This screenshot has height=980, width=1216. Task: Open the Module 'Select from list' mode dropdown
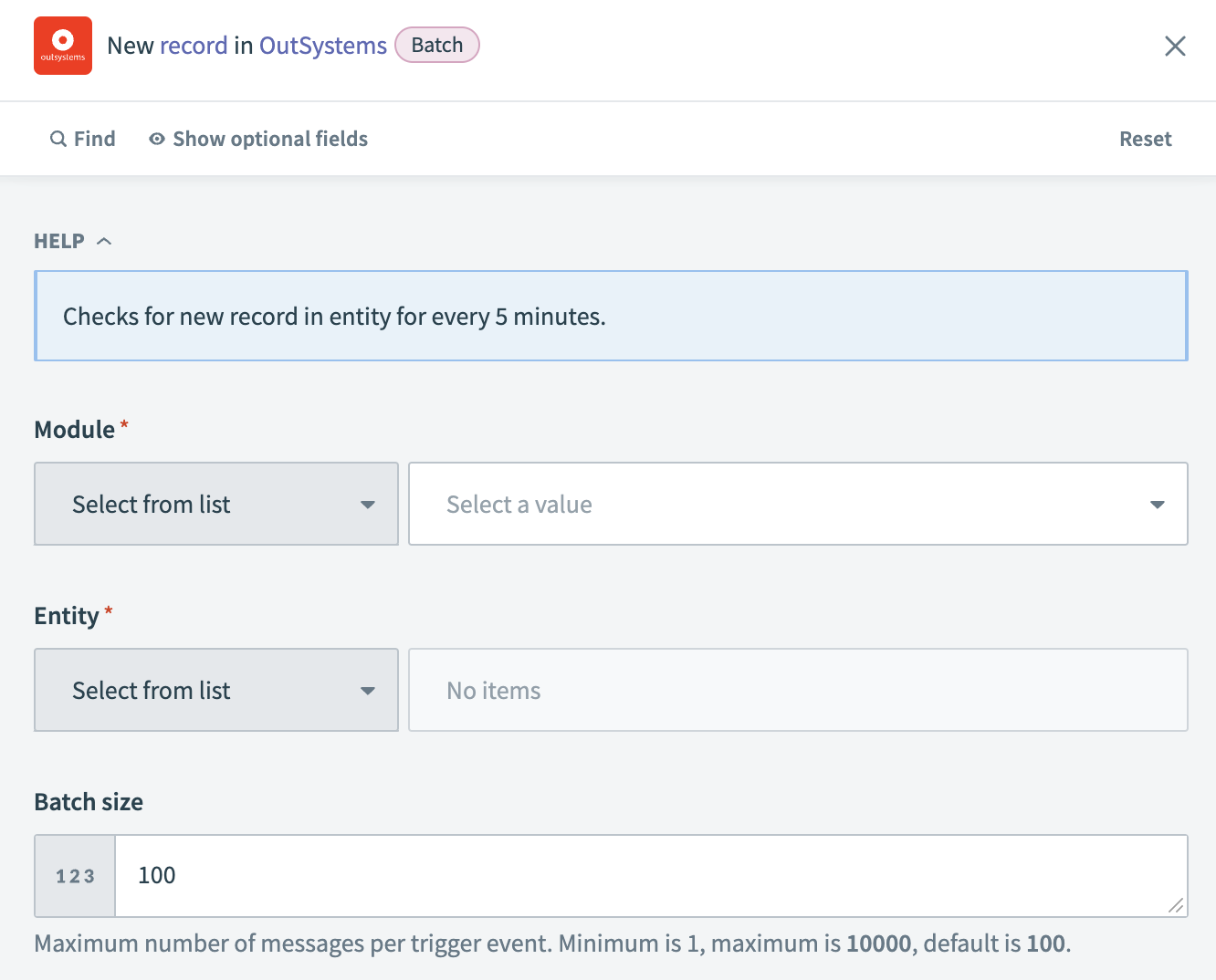[x=216, y=504]
